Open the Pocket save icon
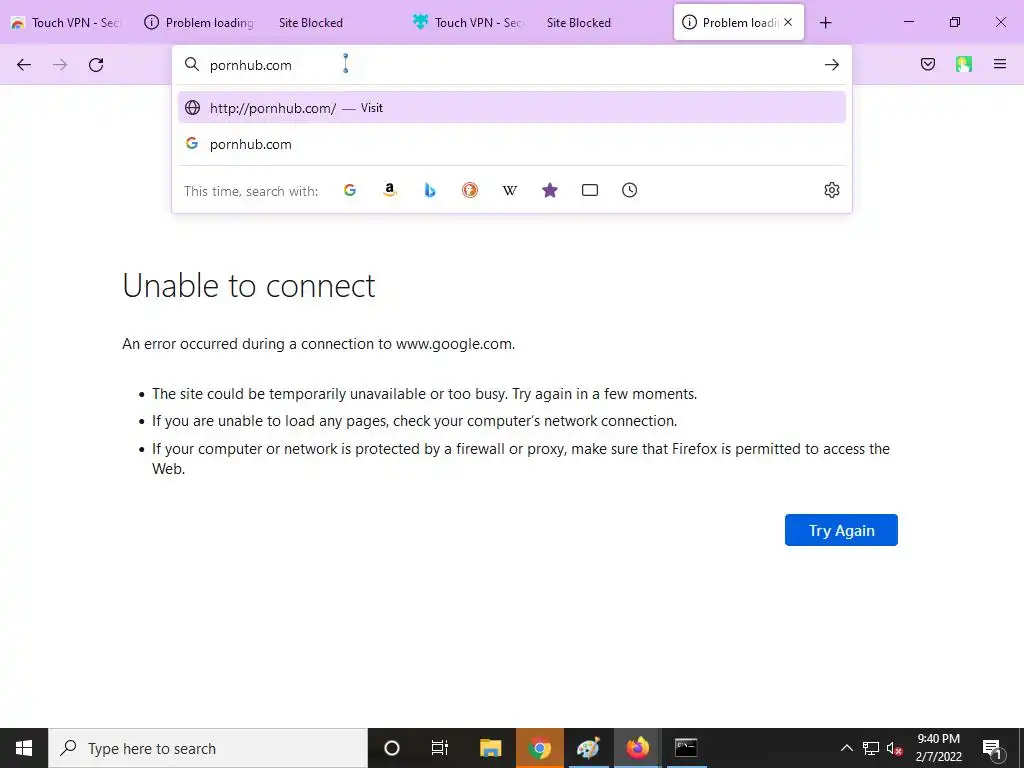This screenshot has height=768, width=1024. tap(928, 64)
